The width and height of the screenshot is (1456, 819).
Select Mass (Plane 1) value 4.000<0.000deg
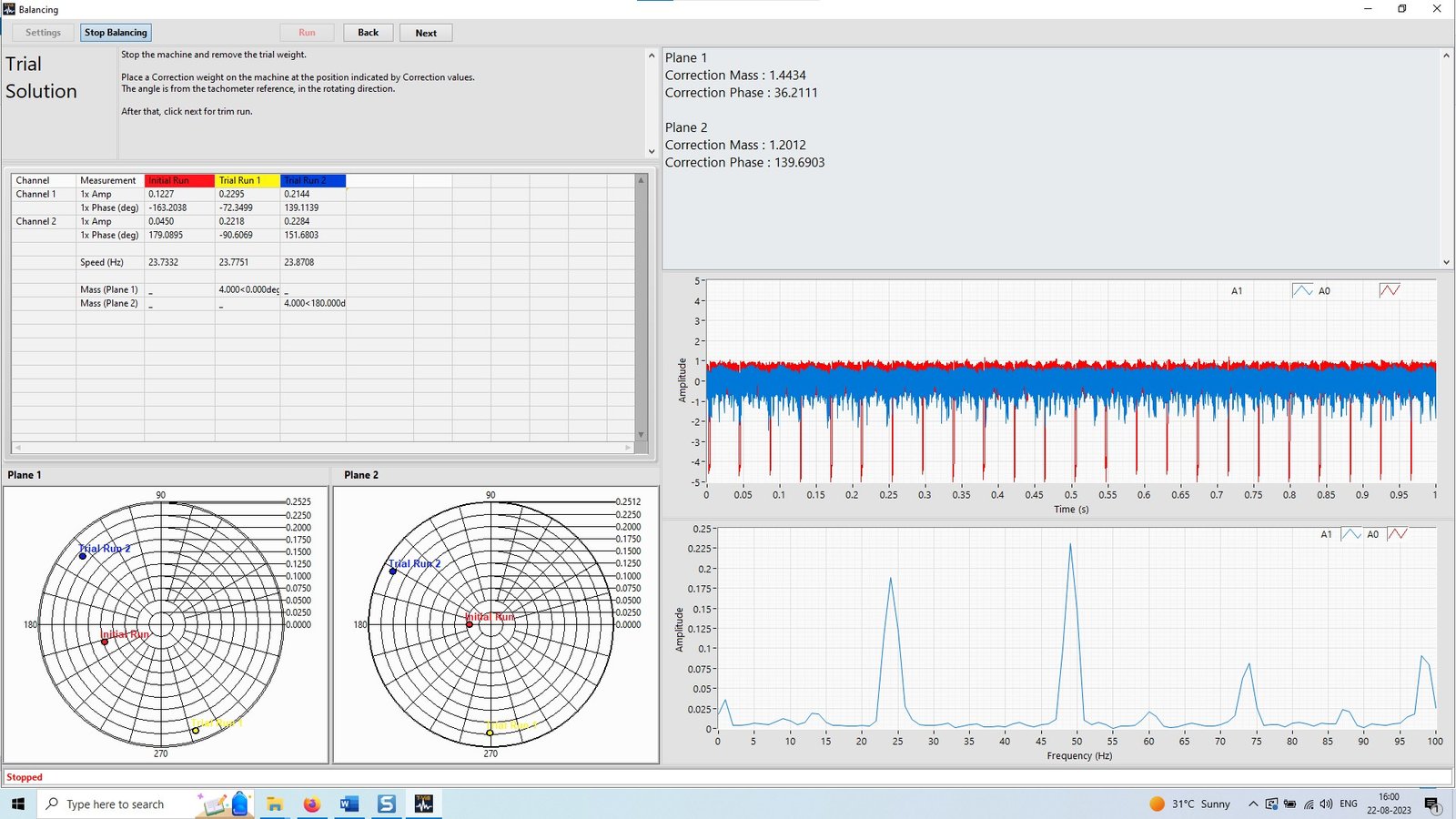[247, 289]
